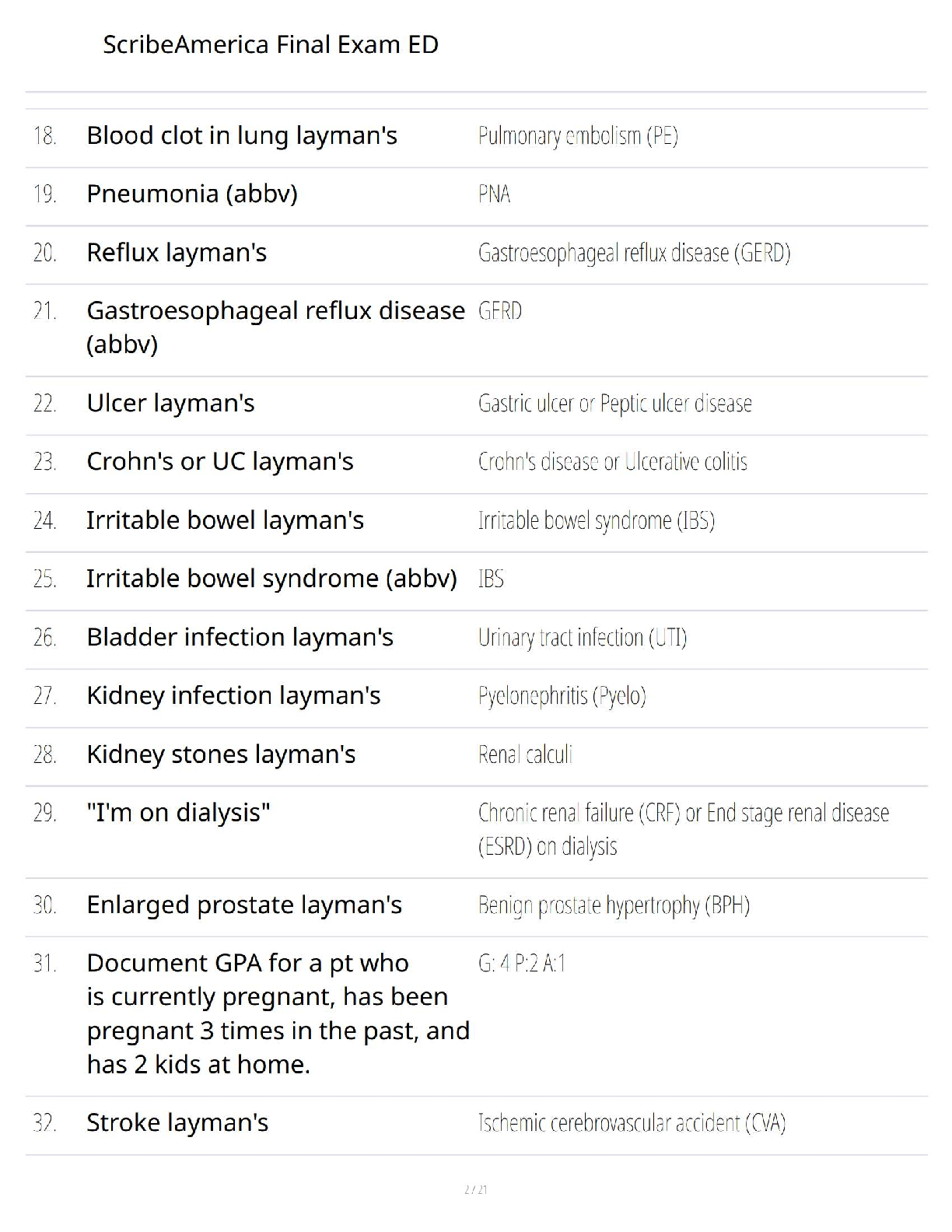Screen dimensions: 952x1232
Task: Click the Renal calculi answer
Action: pos(525,754)
